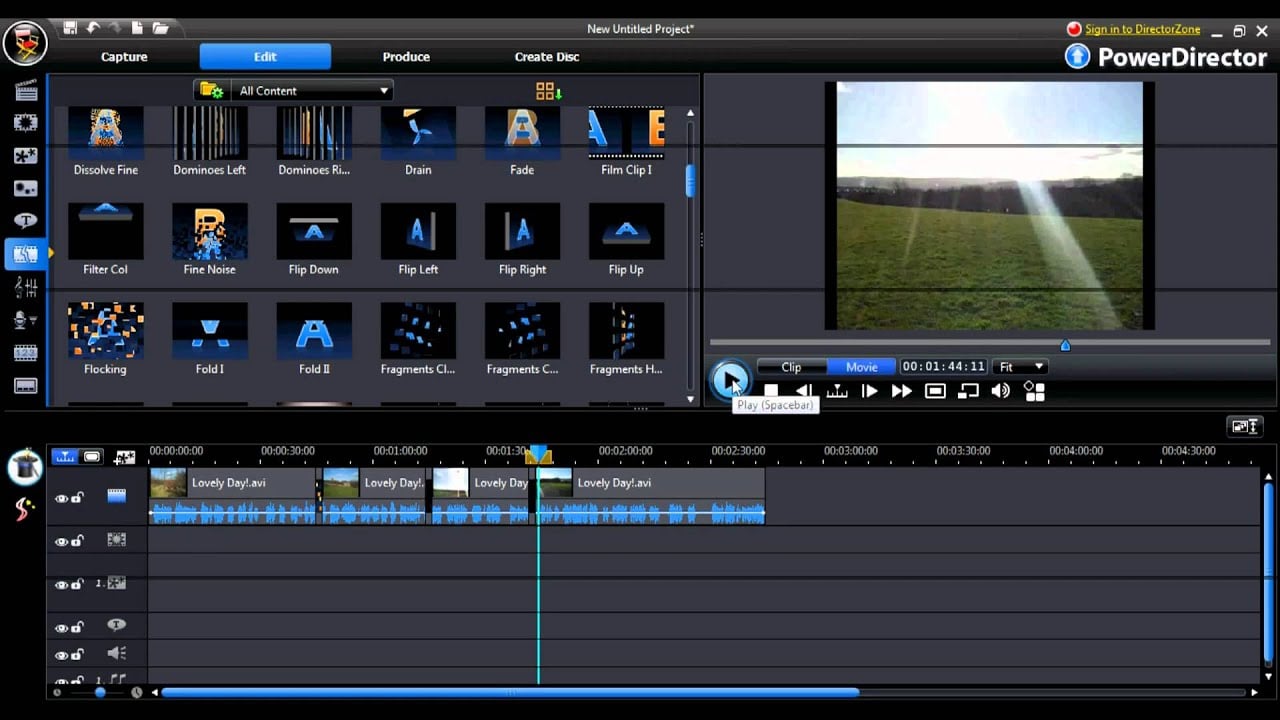Open the Title Room in the sidebar
This screenshot has height=720, width=1280.
point(26,220)
